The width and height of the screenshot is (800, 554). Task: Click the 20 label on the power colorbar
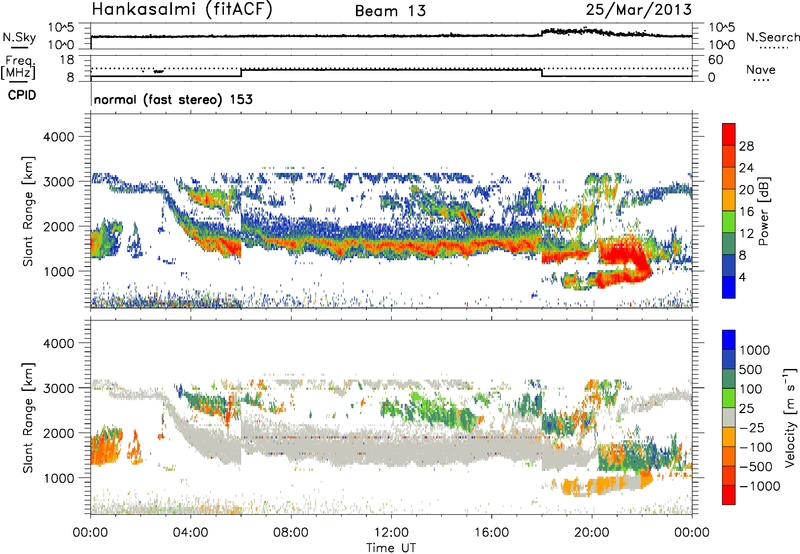[746, 190]
